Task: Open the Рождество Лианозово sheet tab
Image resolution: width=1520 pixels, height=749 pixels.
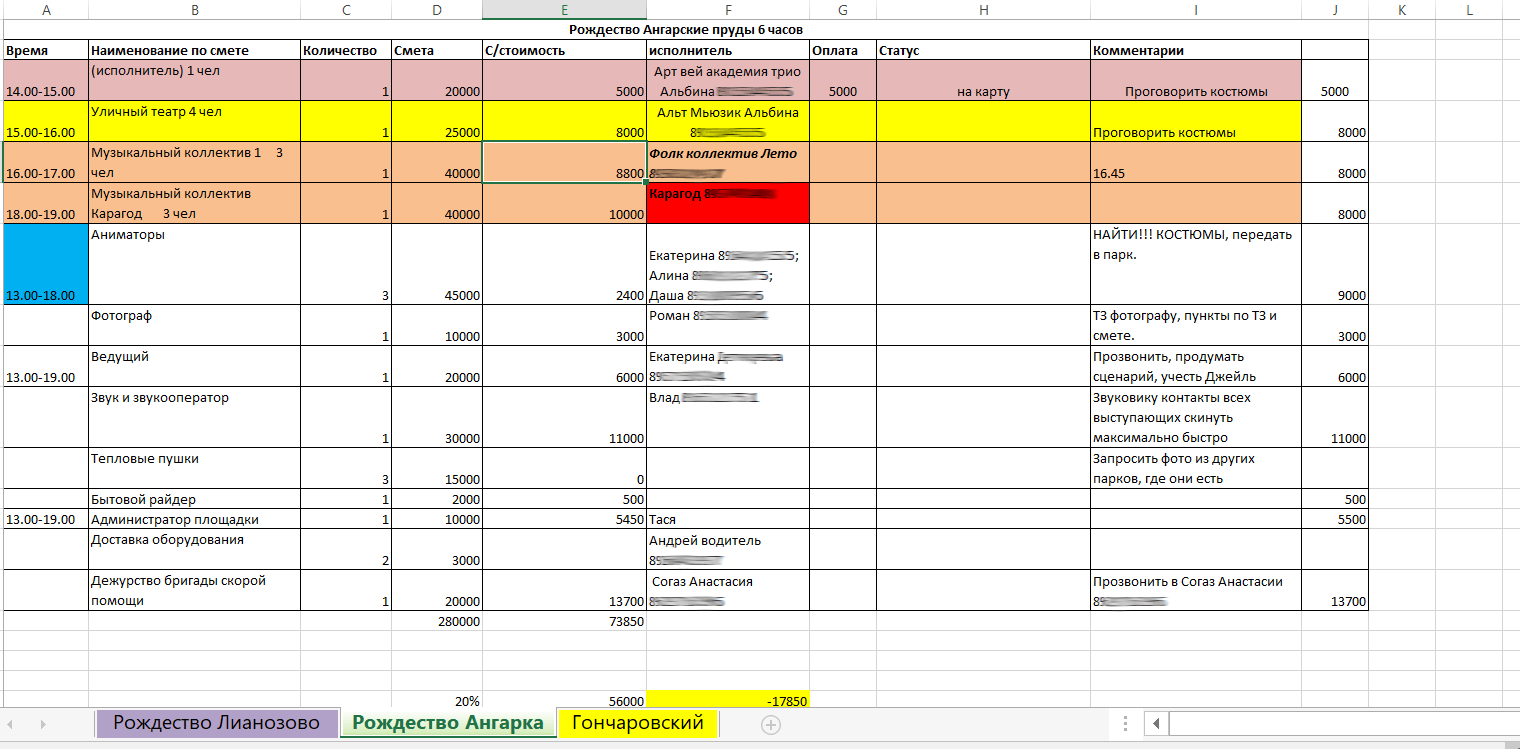Action: [x=216, y=723]
